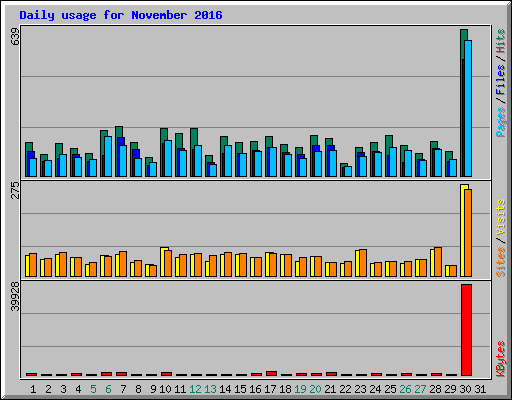The height and width of the screenshot is (400, 512).
Task: Click the orange sites bar for day 28
Action: pyautogui.click(x=438, y=262)
